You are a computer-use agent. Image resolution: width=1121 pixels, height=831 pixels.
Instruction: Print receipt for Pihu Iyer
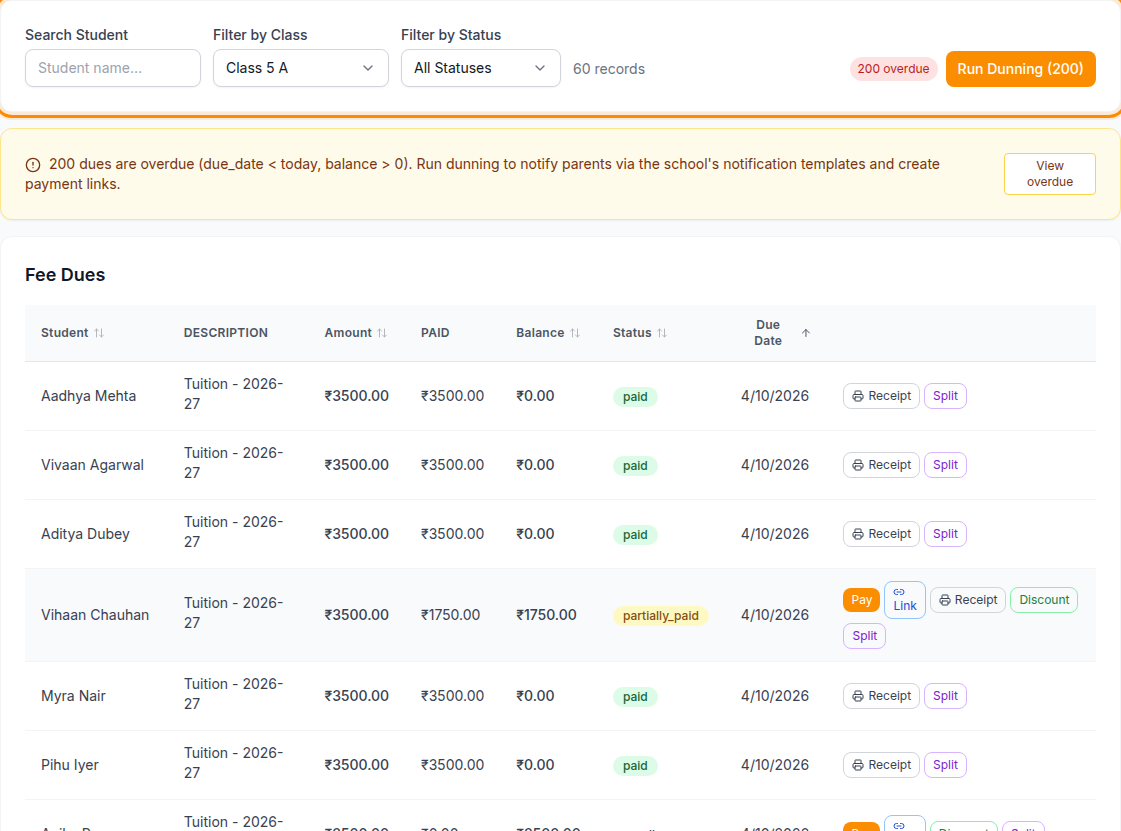pyautogui.click(x=882, y=765)
